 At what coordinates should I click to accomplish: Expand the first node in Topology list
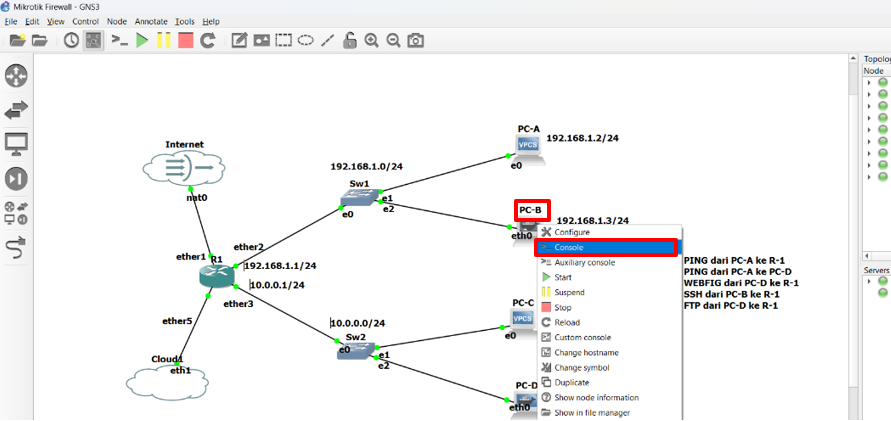[x=869, y=83]
